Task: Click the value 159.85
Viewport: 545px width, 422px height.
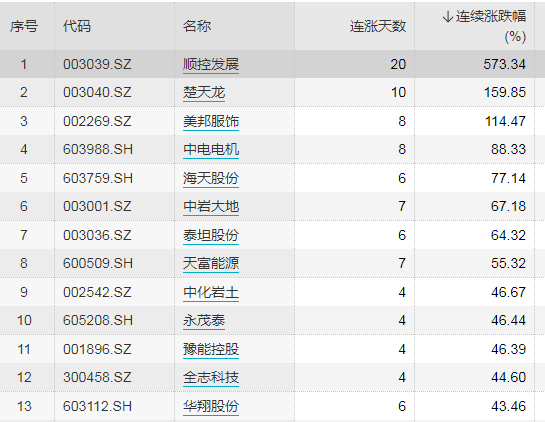Action: (505, 92)
